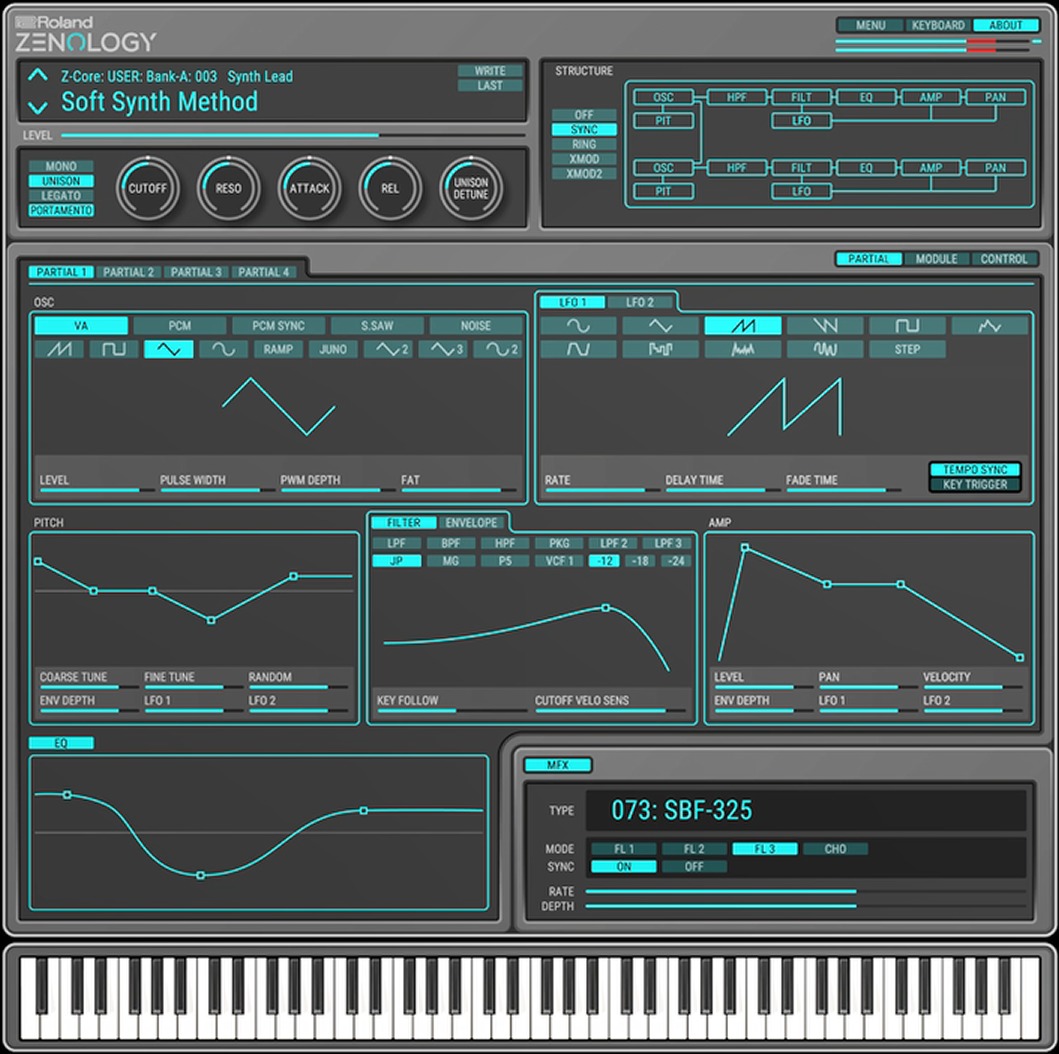Click the ATTACK knob

309,188
